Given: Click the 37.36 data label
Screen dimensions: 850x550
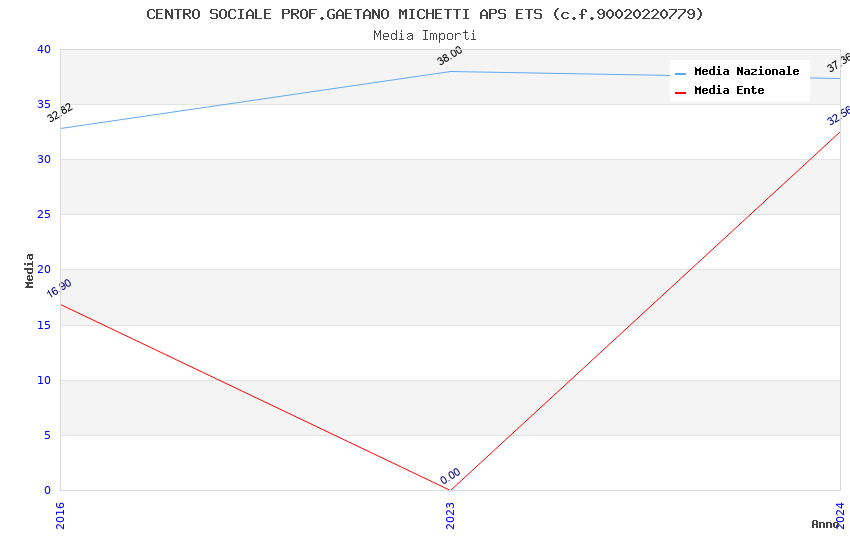Looking at the screenshot, I should pyautogui.click(x=839, y=63).
